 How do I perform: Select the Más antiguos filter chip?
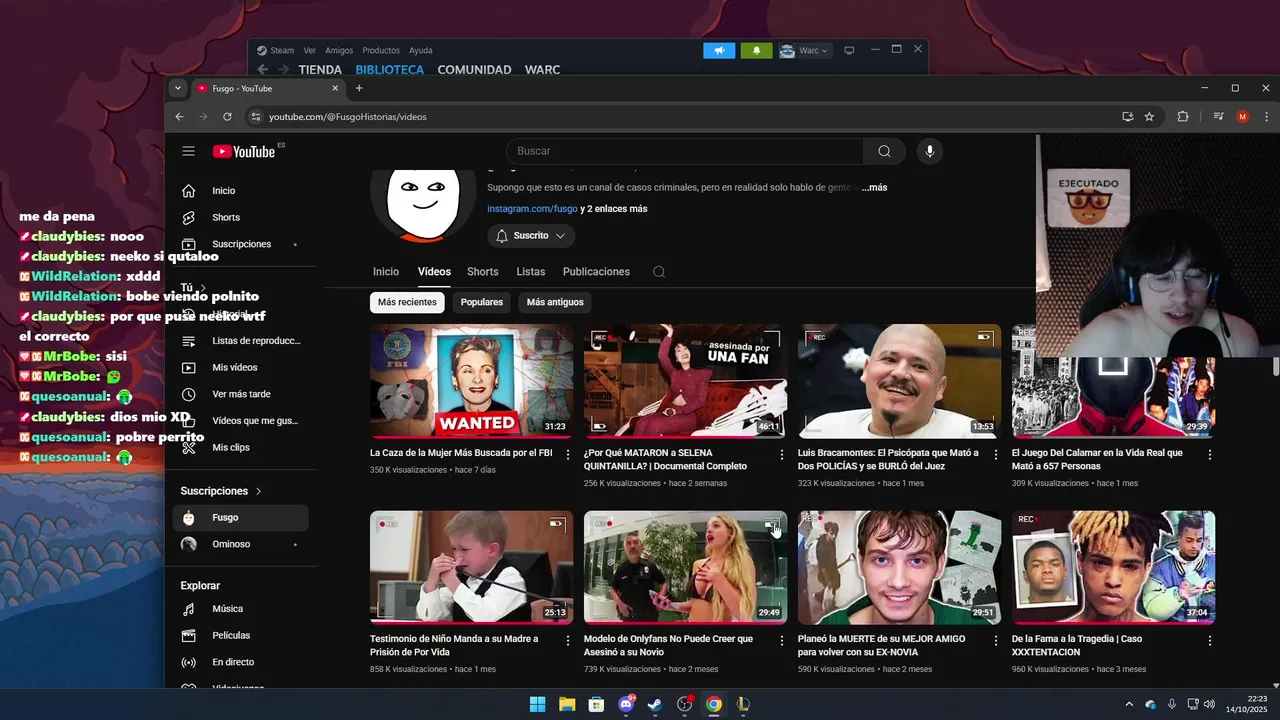click(555, 302)
